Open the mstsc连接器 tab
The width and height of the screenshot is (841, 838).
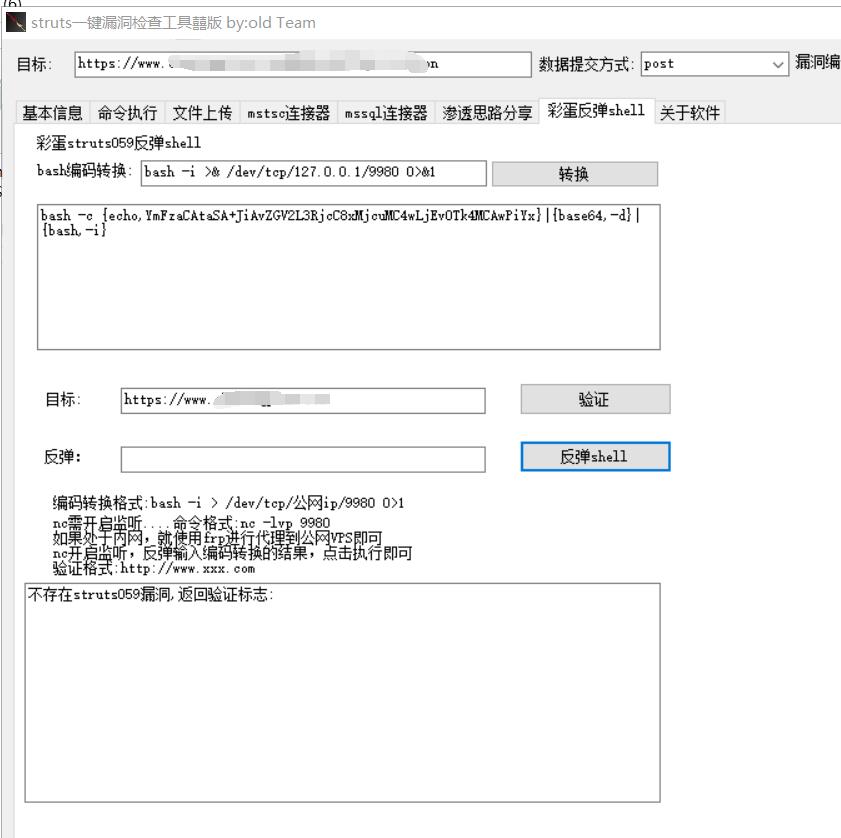[x=289, y=113]
